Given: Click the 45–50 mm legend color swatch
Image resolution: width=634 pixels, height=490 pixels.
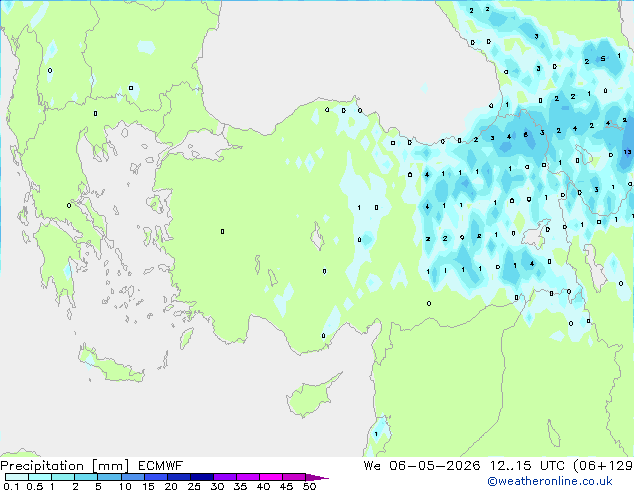Looking at the screenshot, I should pos(294,477).
